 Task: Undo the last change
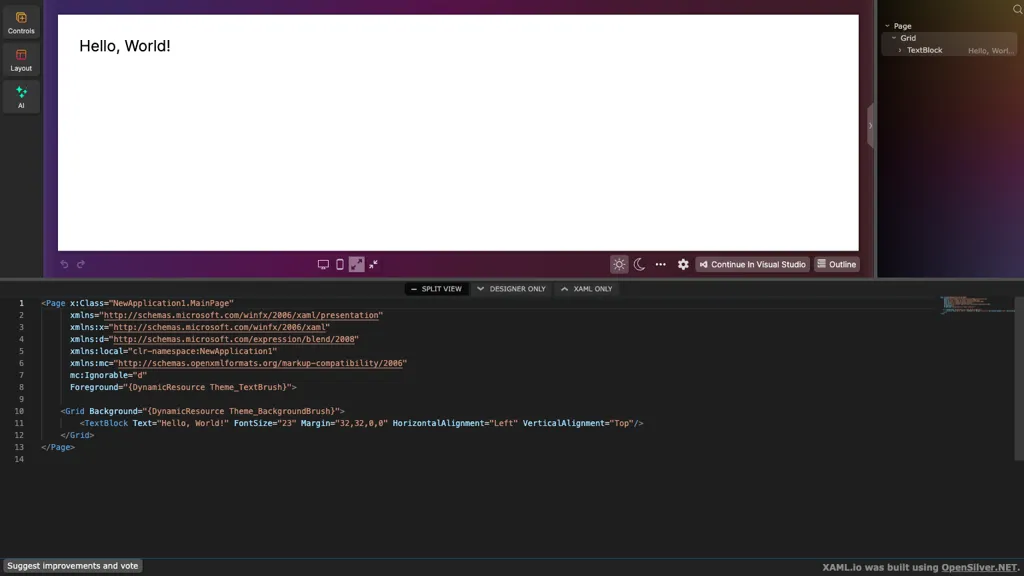point(64,264)
